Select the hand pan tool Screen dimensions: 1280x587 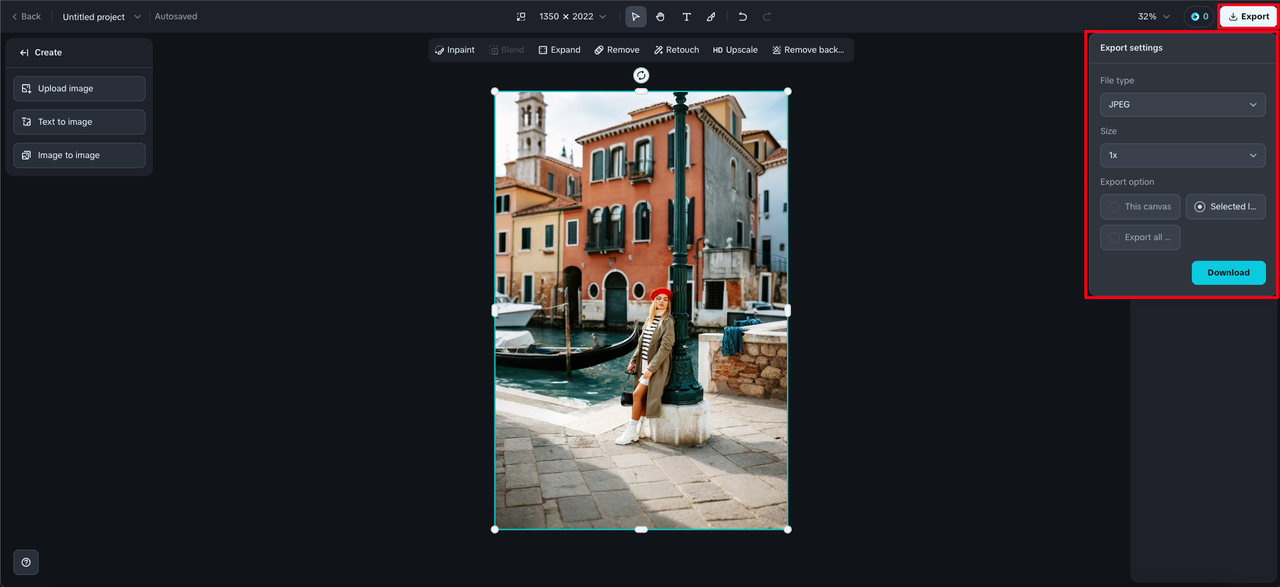661,17
